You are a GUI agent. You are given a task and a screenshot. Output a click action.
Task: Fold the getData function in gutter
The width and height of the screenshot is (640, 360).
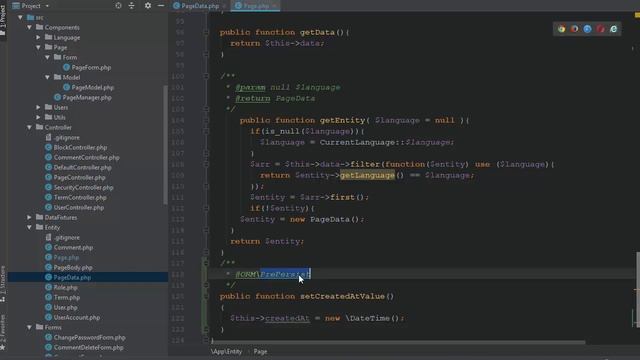[x=206, y=32]
